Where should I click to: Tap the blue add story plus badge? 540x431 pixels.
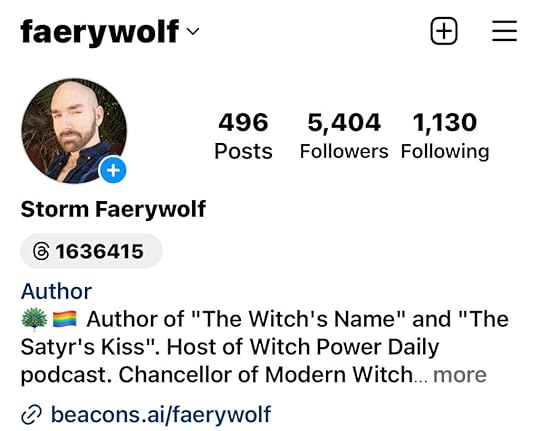click(x=113, y=170)
